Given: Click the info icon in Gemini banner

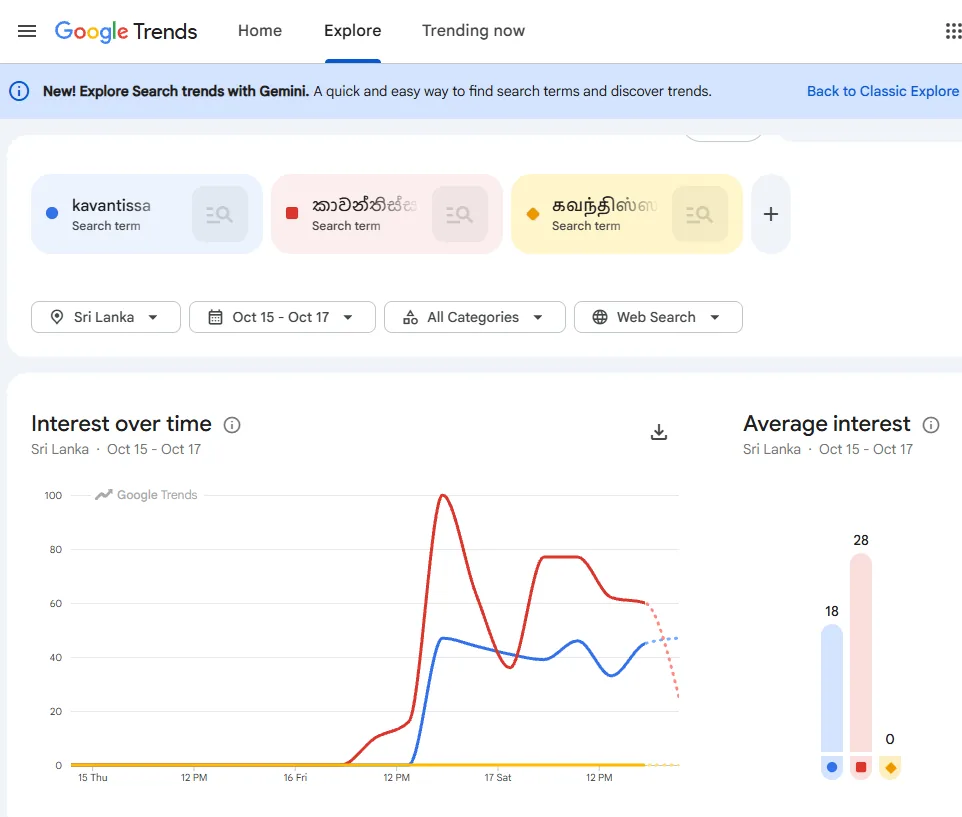Looking at the screenshot, I should [19, 91].
